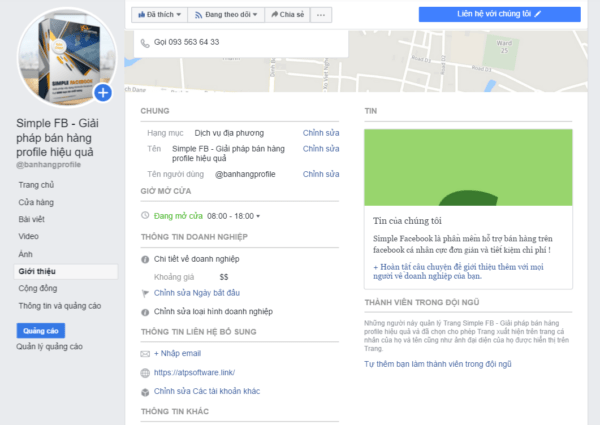Screen dimensions: 600x425
Task: Open Trang chủ in left sidebar
Action: click(36, 185)
